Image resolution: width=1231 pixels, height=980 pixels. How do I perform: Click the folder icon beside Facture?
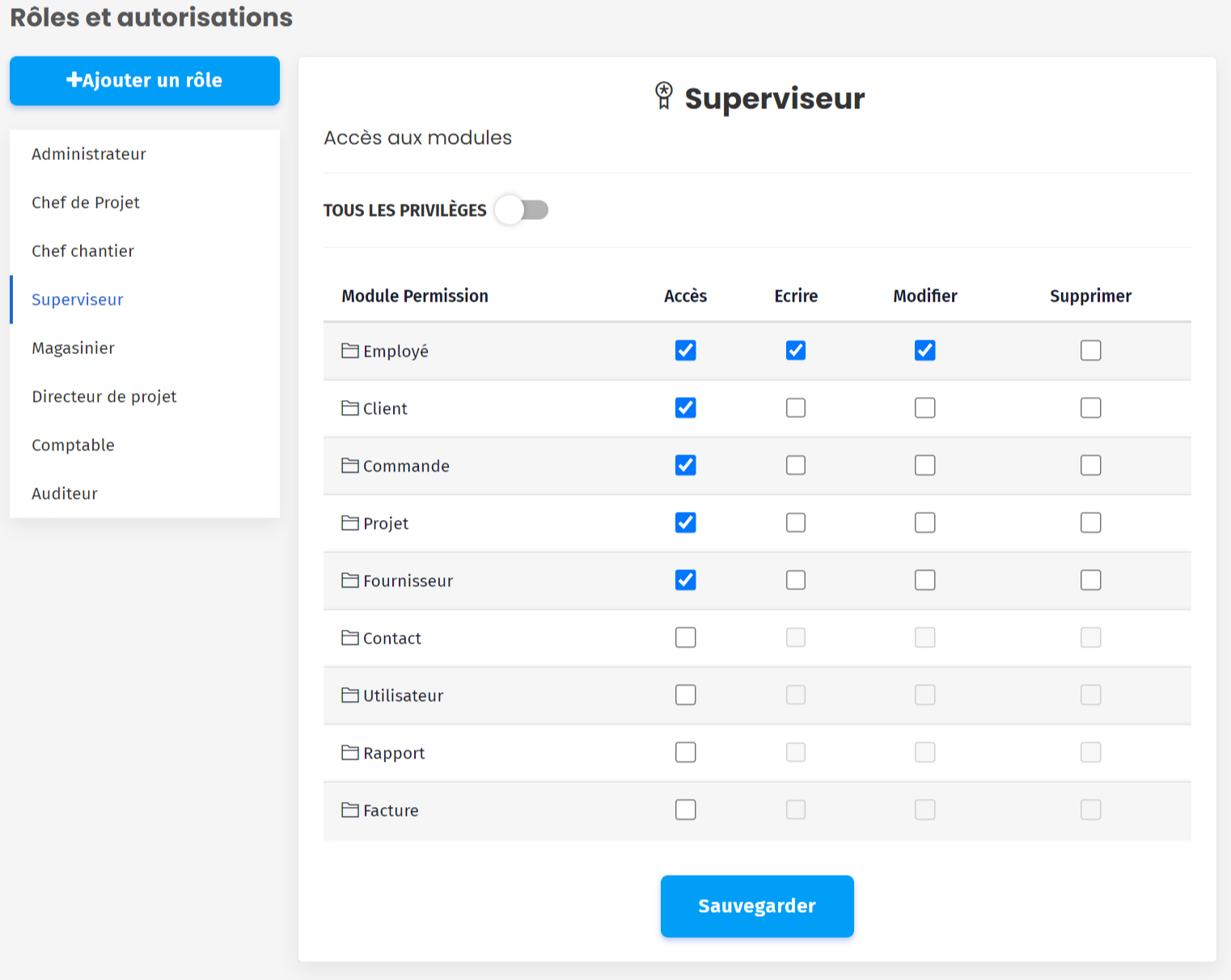point(349,809)
